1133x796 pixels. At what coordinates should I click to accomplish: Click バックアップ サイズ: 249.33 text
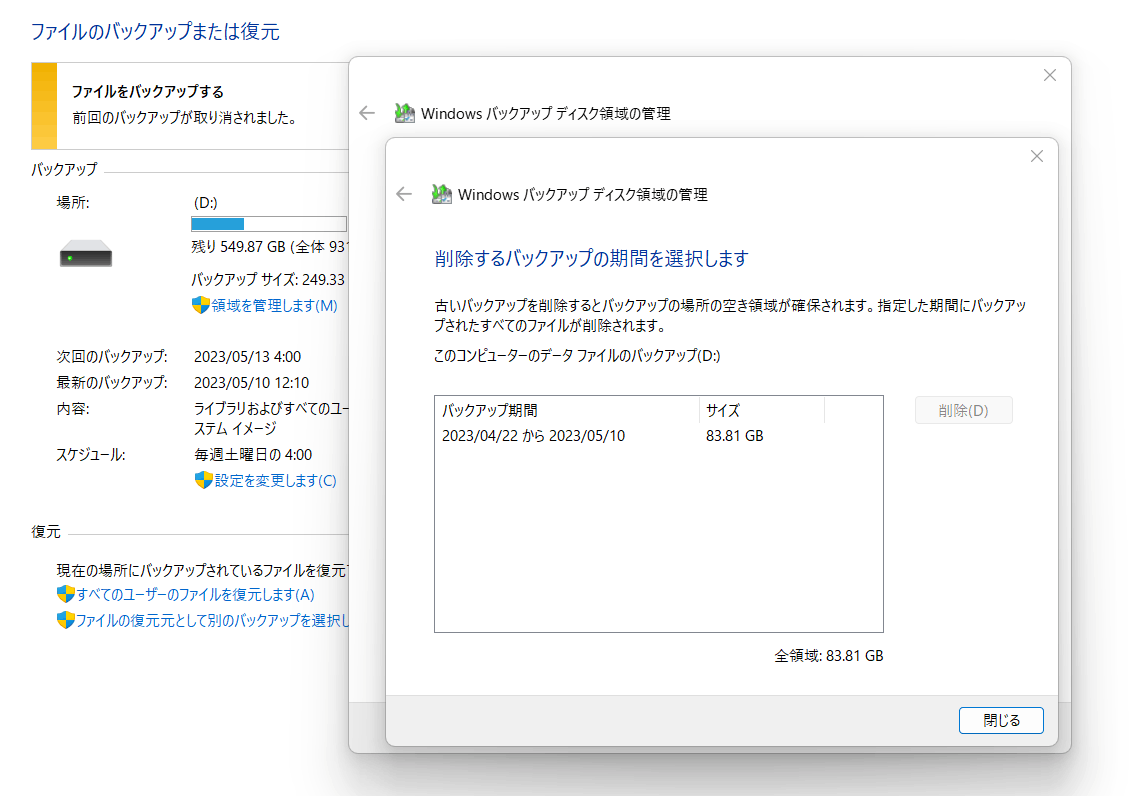[x=268, y=280]
